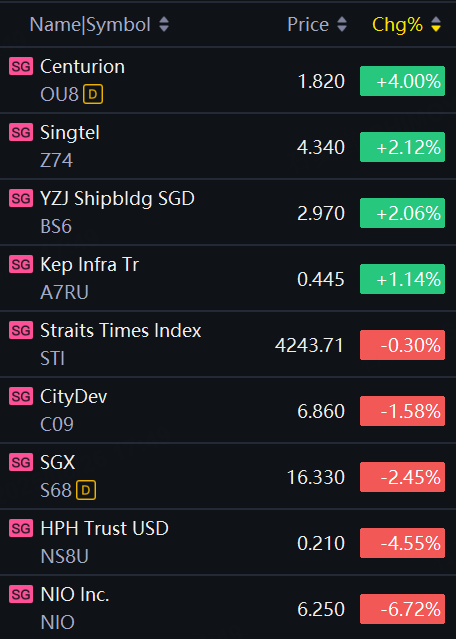Click the D badge next to S68
Screen dimensions: 456x639
(86, 490)
